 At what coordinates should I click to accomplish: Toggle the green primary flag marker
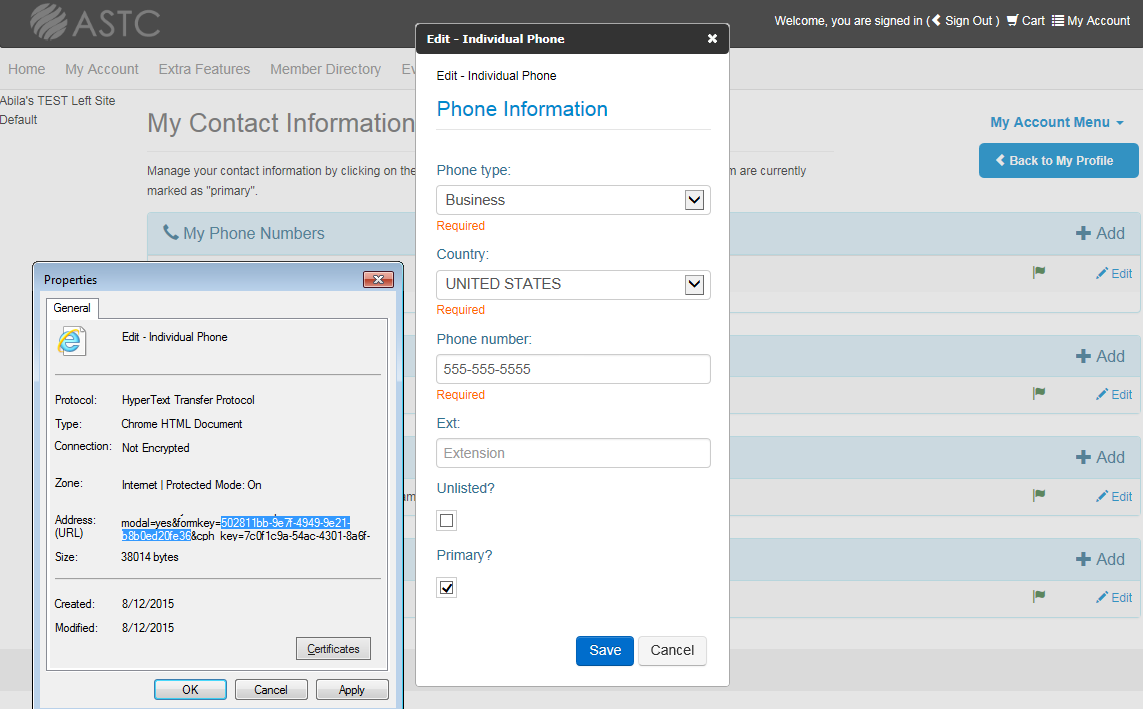(1039, 273)
